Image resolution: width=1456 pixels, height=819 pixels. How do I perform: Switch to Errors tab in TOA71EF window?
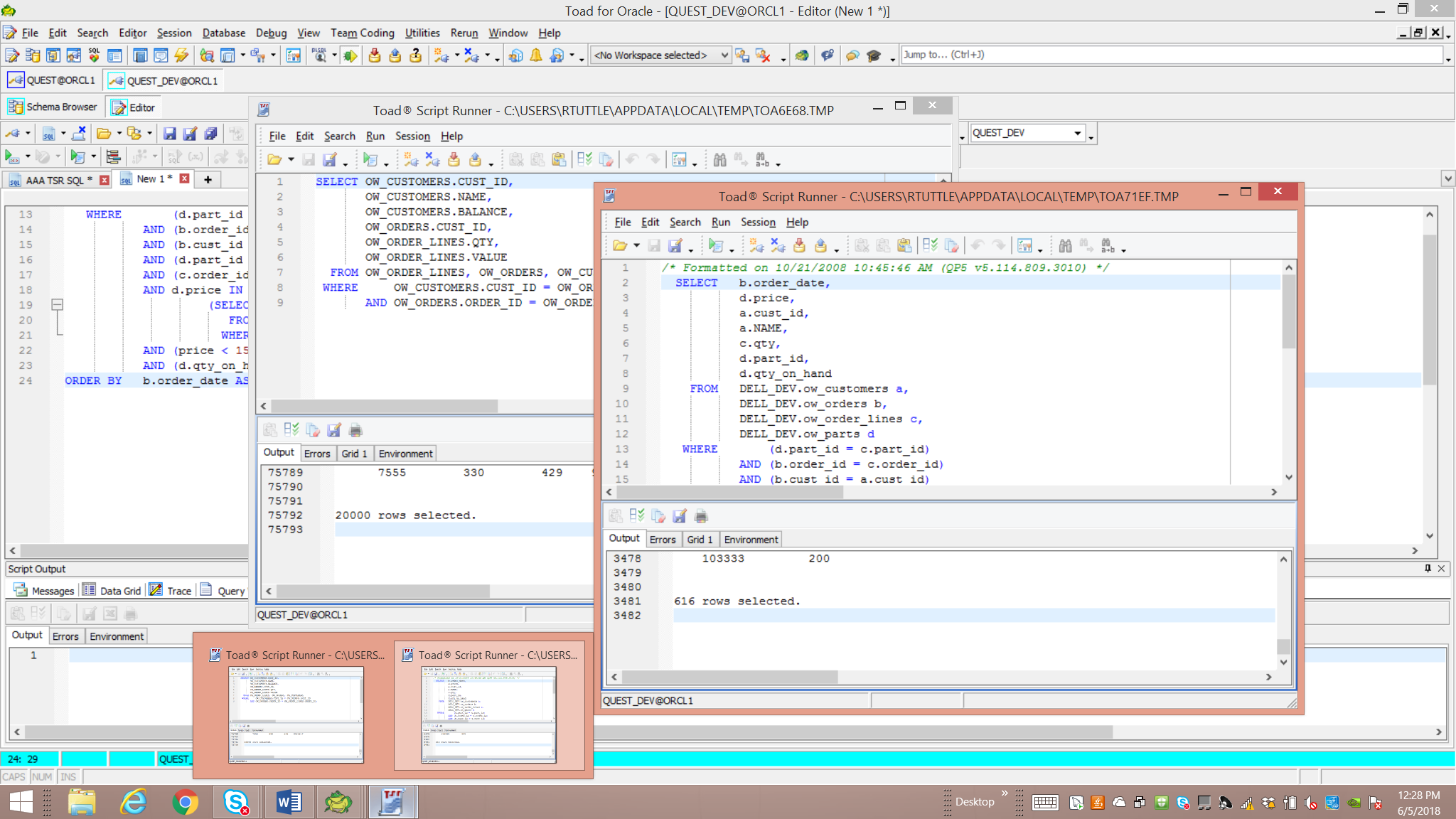663,540
